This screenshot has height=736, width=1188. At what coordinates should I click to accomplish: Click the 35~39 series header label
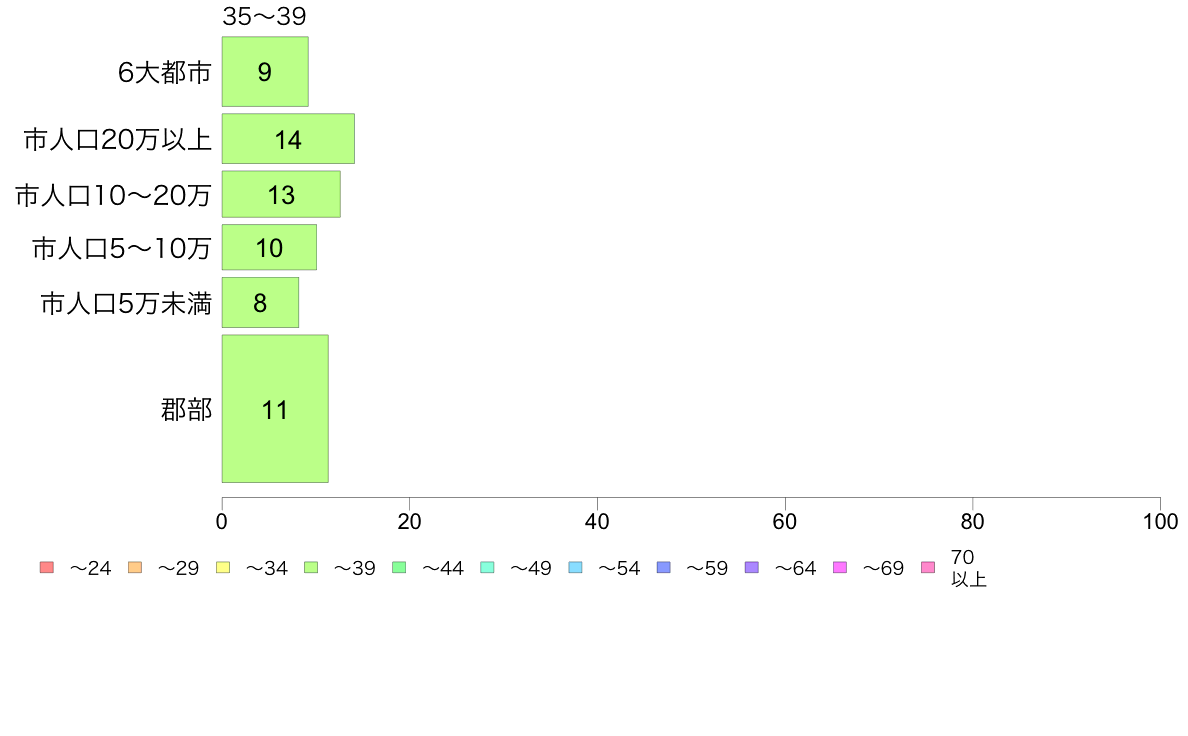[x=264, y=16]
